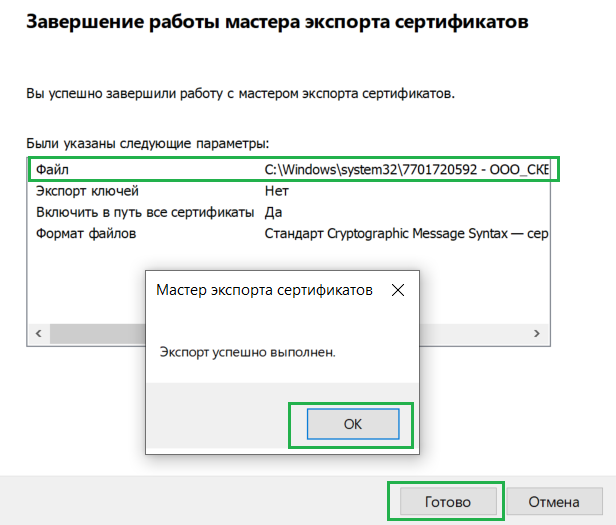Click the popup title Мастер экспорта сертификатов
The height and width of the screenshot is (525, 616).
265,291
